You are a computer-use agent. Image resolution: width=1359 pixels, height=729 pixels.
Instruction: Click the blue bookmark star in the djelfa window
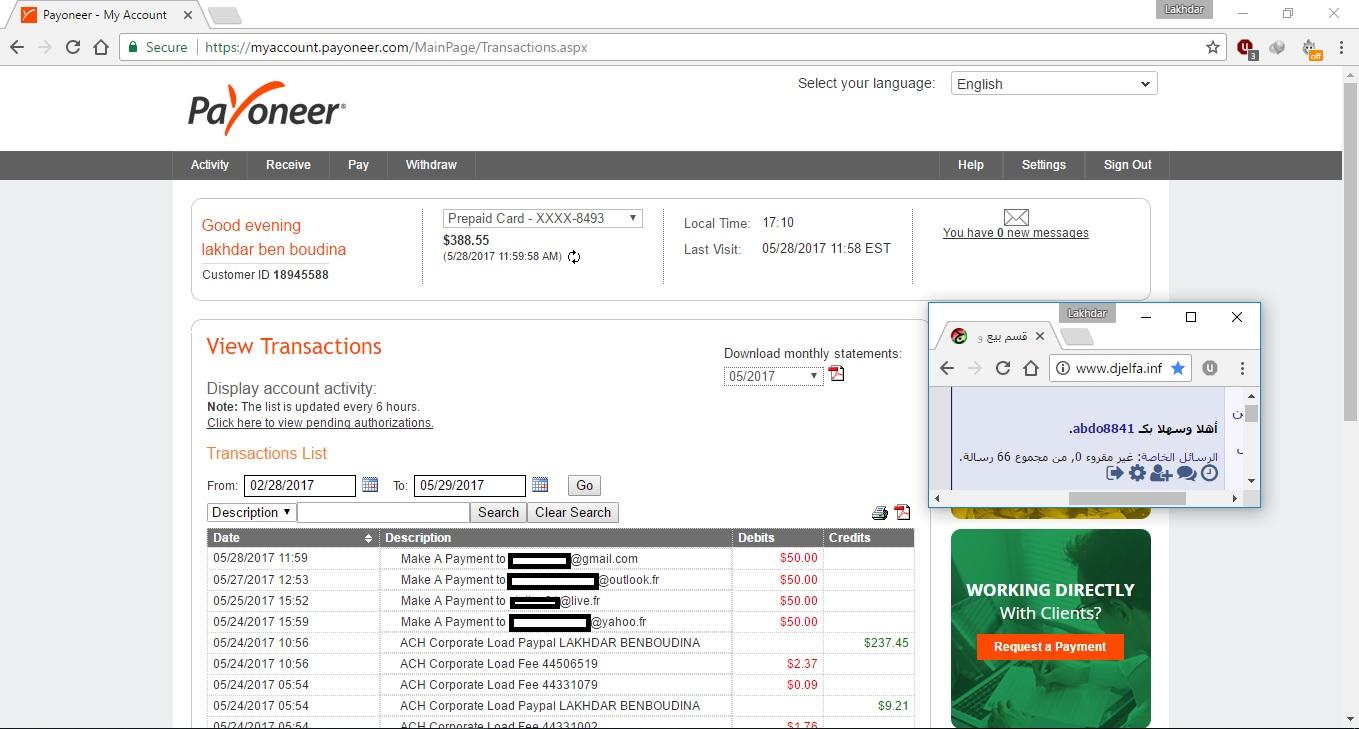[1178, 368]
